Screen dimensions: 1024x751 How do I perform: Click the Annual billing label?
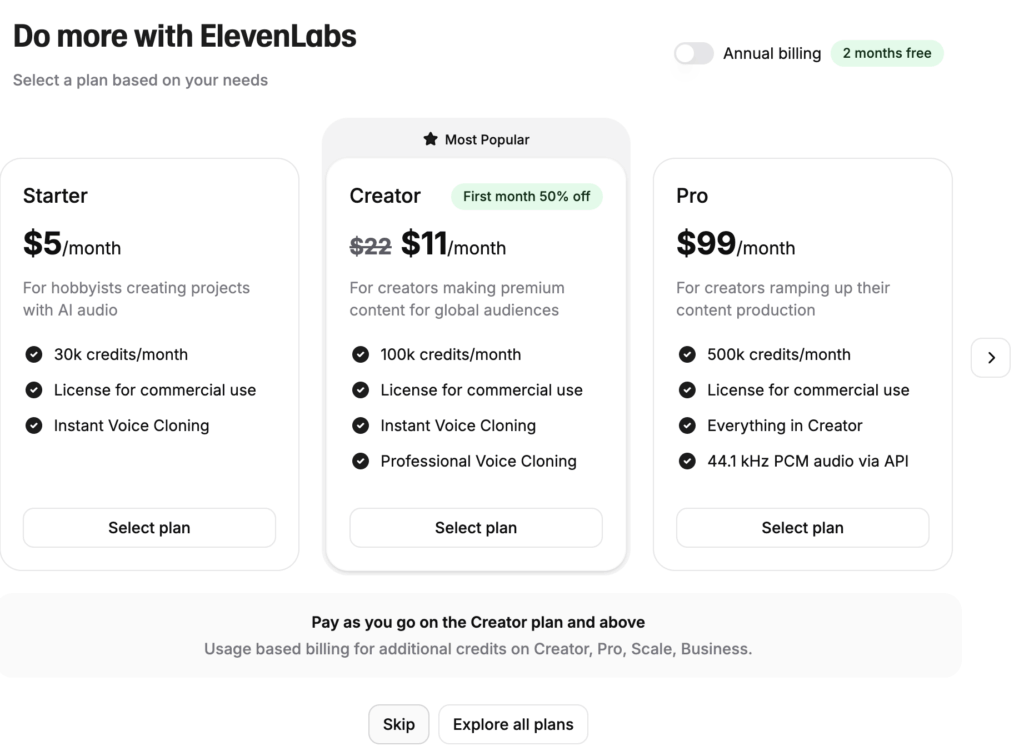tap(772, 54)
